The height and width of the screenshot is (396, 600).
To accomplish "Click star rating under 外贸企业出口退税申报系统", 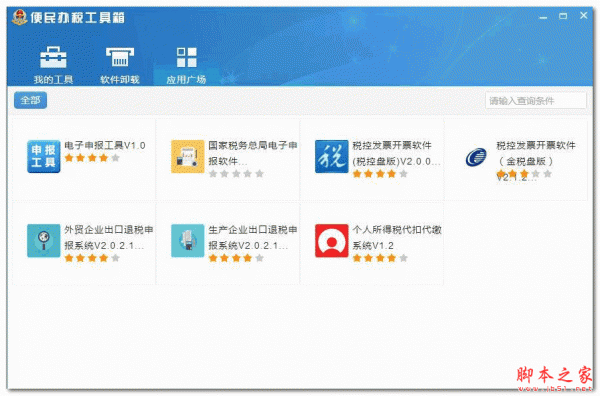I will [x=92, y=258].
